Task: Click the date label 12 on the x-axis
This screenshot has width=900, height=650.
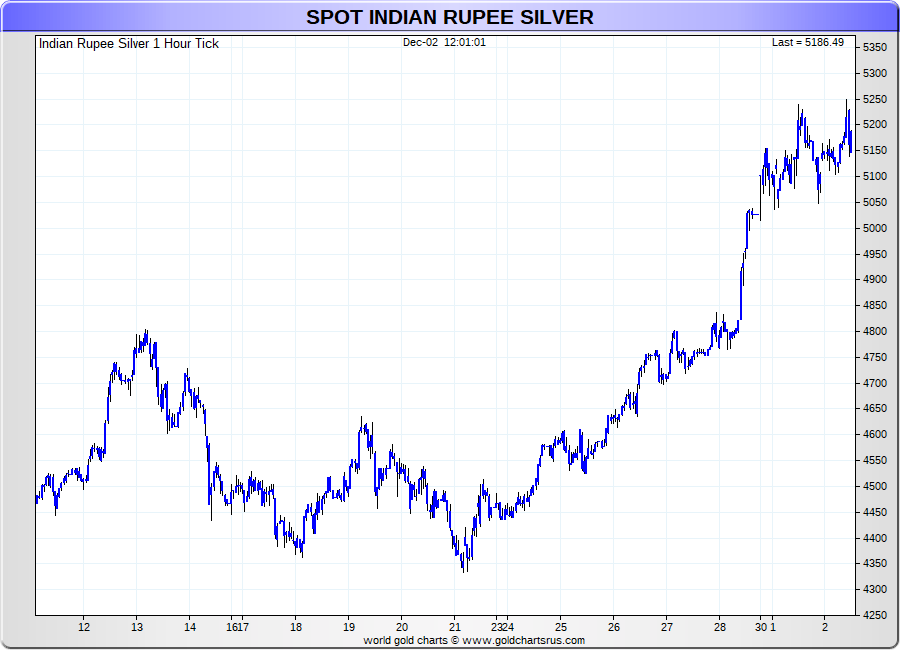Action: coord(84,627)
